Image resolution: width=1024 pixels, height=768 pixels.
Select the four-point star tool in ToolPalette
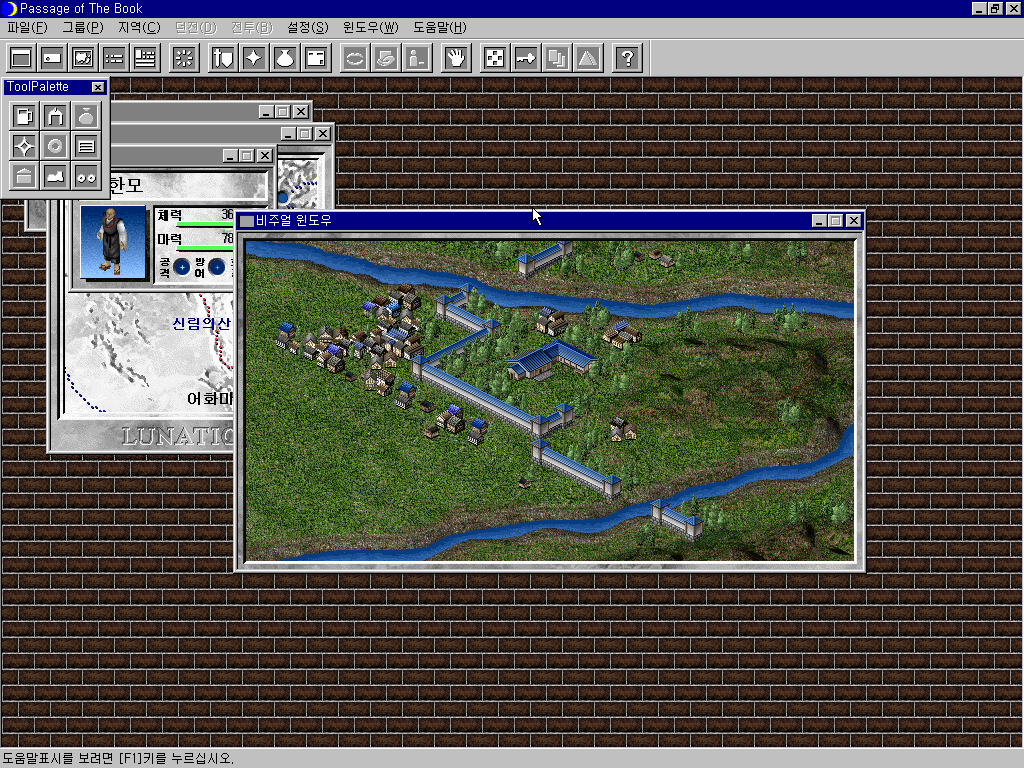click(24, 146)
